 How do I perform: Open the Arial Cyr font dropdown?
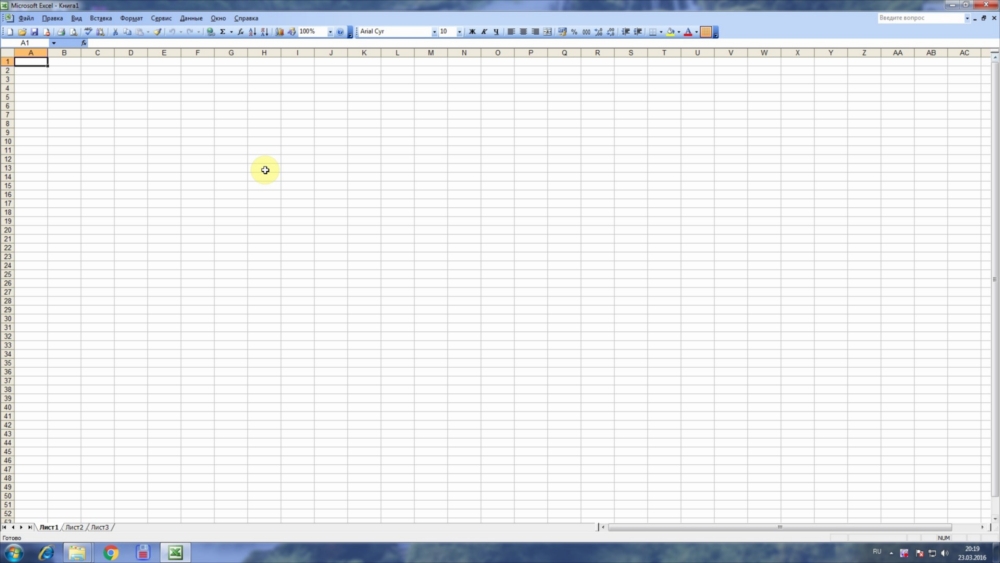point(434,32)
